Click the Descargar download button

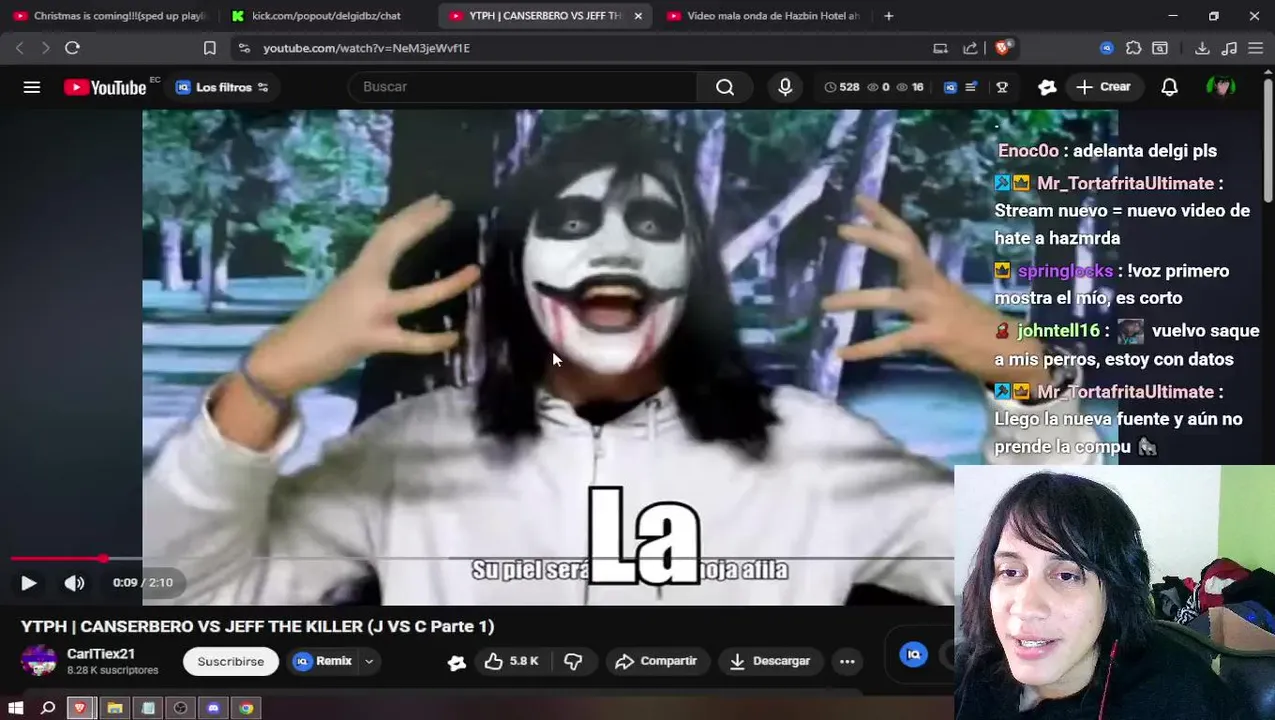pos(770,661)
